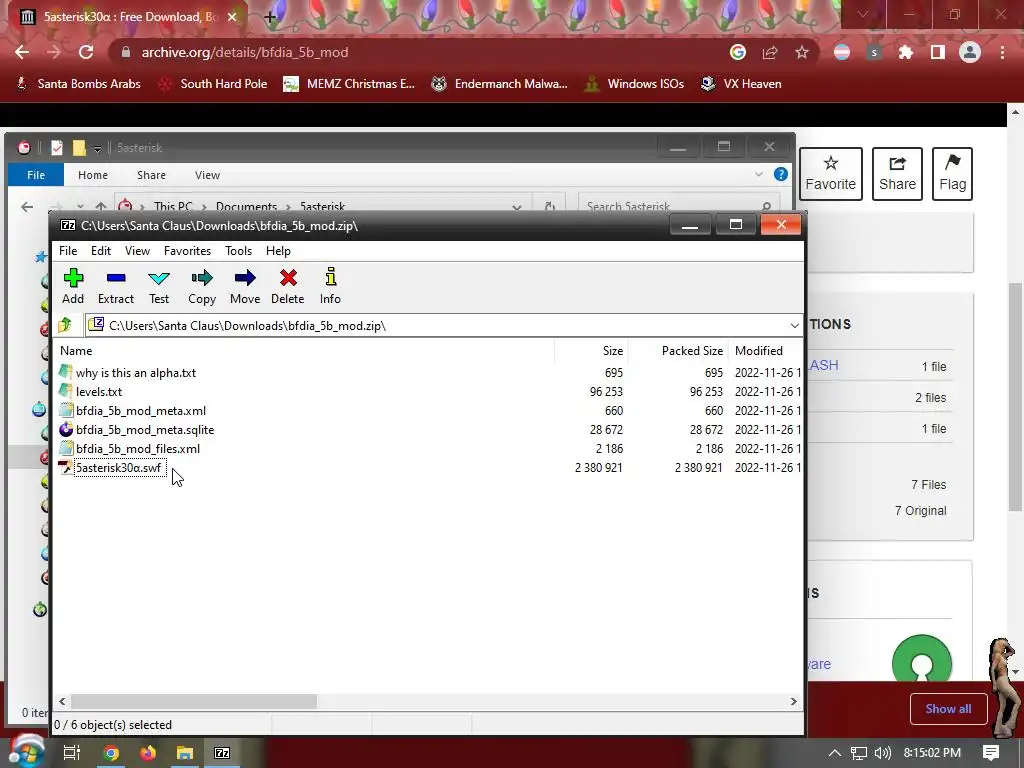Open the 7-Zip Favorites menu
The image size is (1024, 768).
tap(187, 251)
